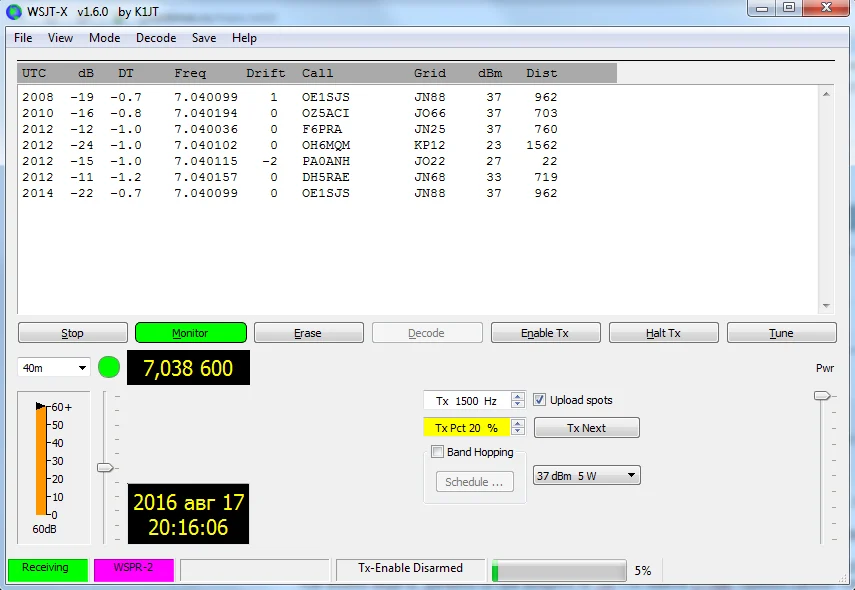Click the Tx 1500 Hz input field
The image size is (855, 590).
(467, 401)
